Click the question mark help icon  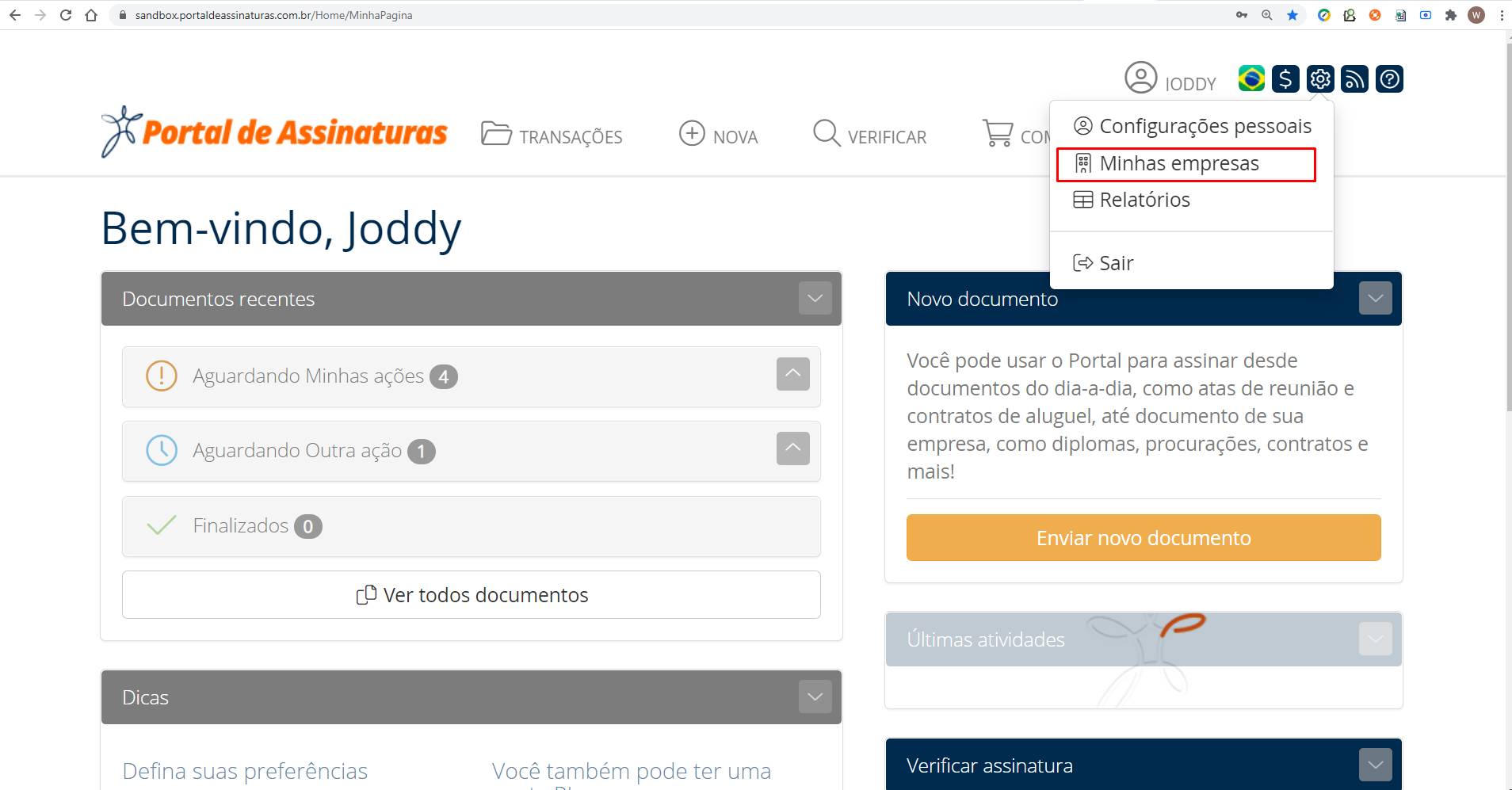(x=1389, y=78)
